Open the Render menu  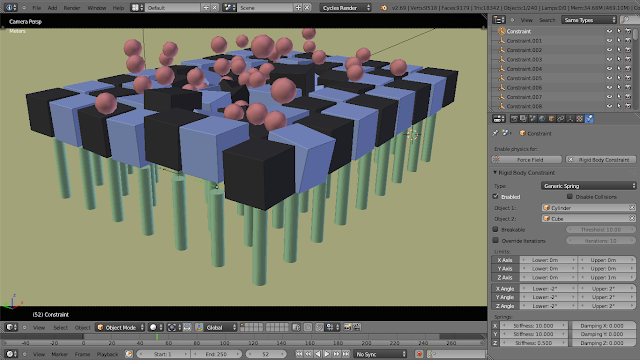pos(72,8)
